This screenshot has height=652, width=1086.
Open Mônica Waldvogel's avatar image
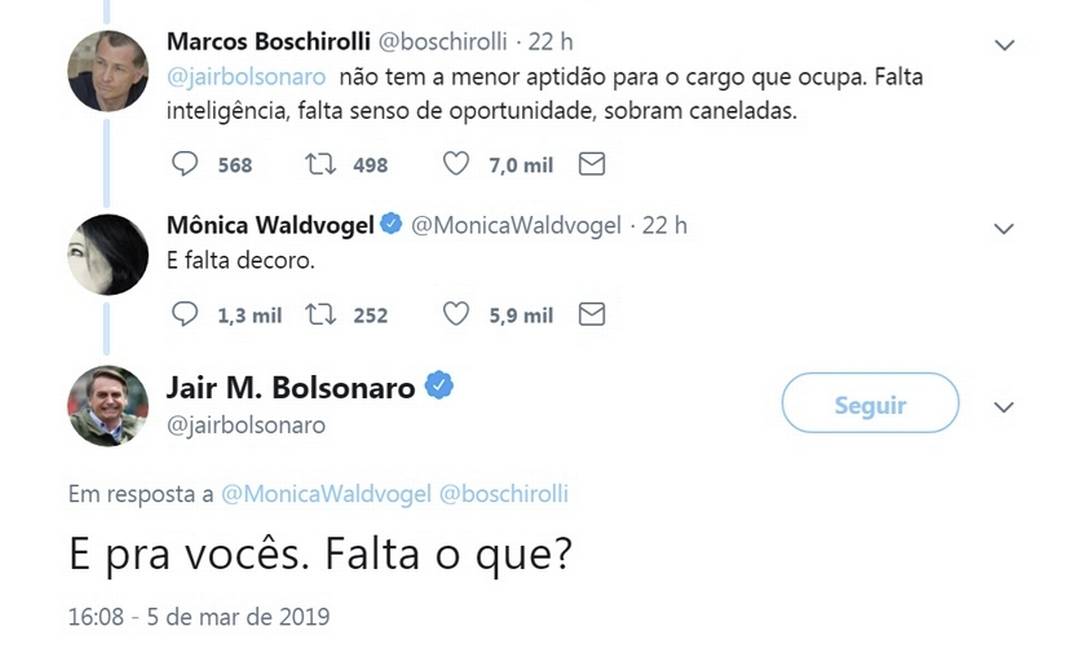[108, 254]
